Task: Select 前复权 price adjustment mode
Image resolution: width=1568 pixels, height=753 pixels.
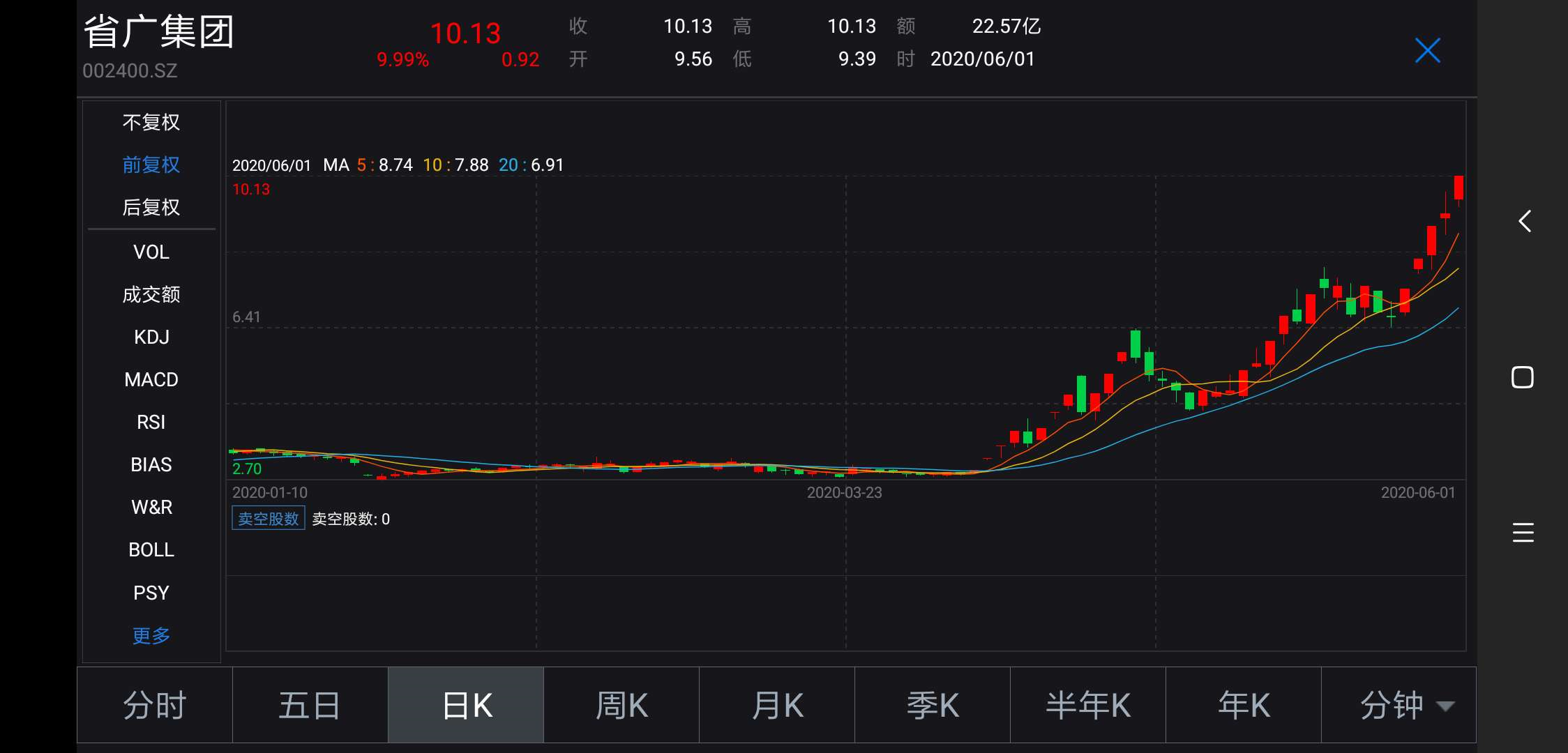Action: tap(151, 165)
